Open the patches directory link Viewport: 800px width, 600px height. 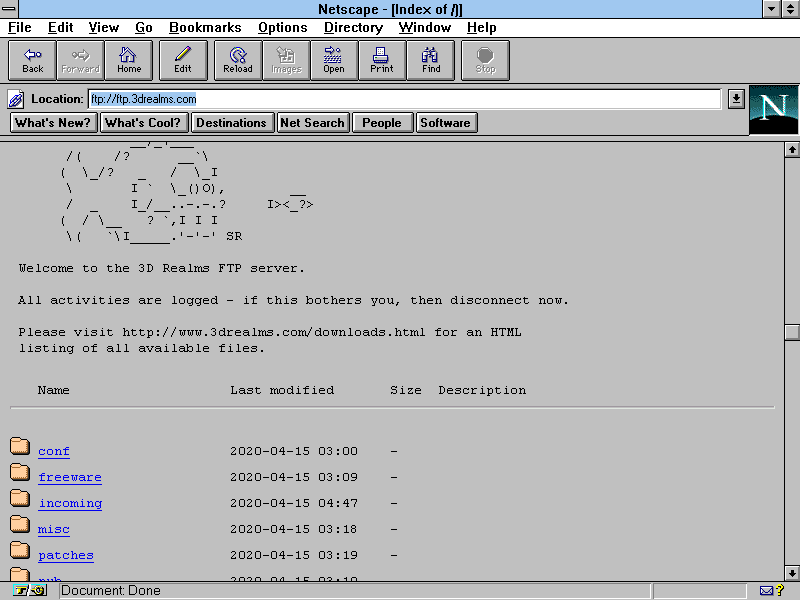66,555
